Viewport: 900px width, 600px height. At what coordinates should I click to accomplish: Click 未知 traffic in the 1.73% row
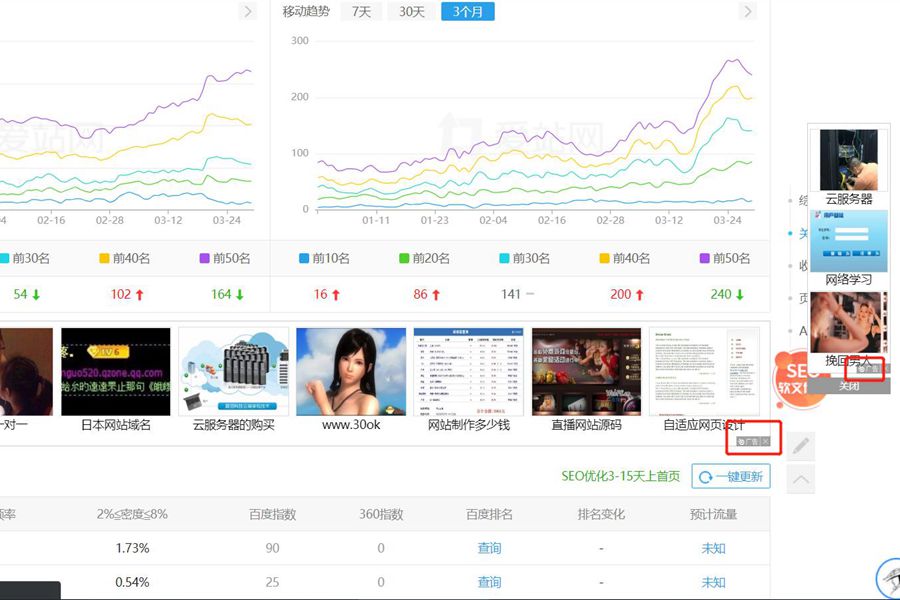pos(713,548)
